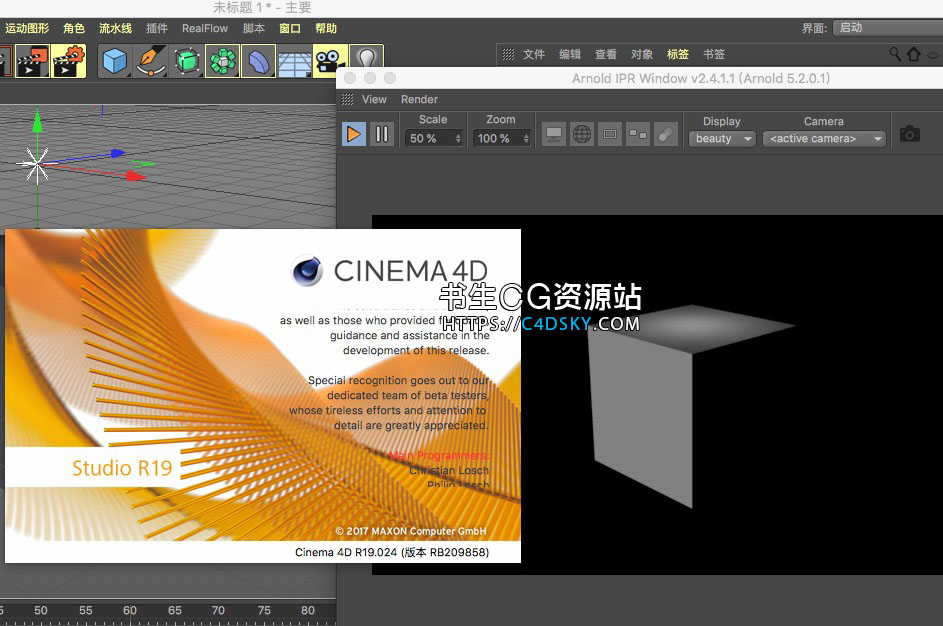The width and height of the screenshot is (943, 626).
Task: Pause the Arnold IPR render
Action: click(x=382, y=134)
